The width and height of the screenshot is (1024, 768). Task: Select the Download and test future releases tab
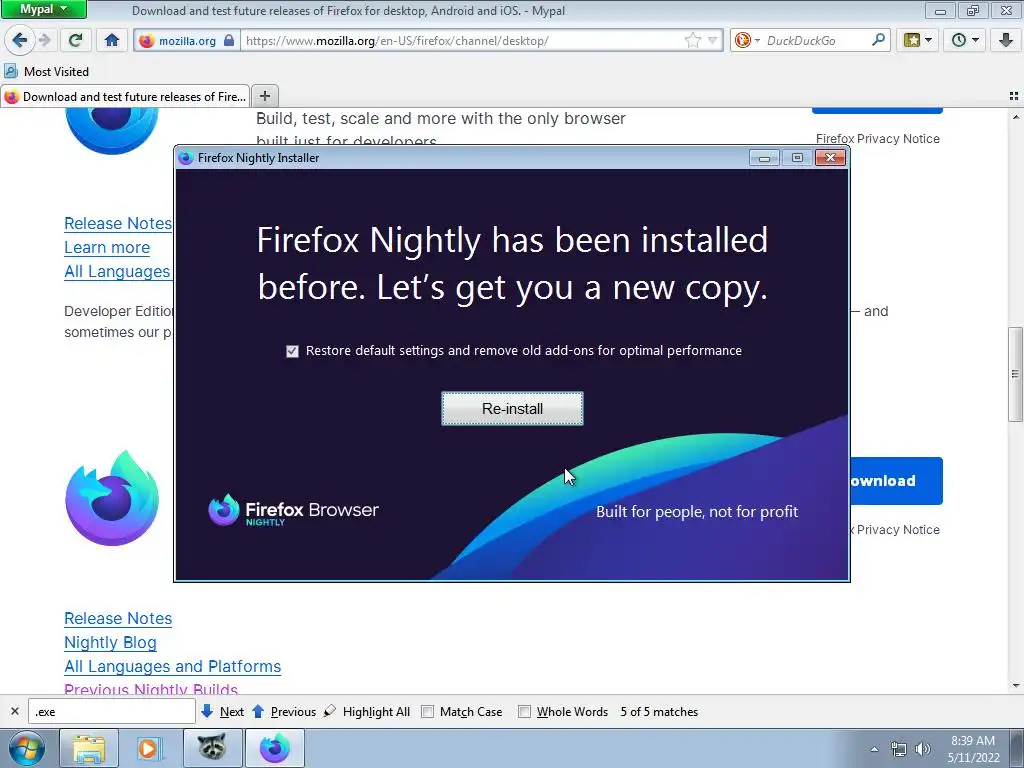[x=125, y=96]
